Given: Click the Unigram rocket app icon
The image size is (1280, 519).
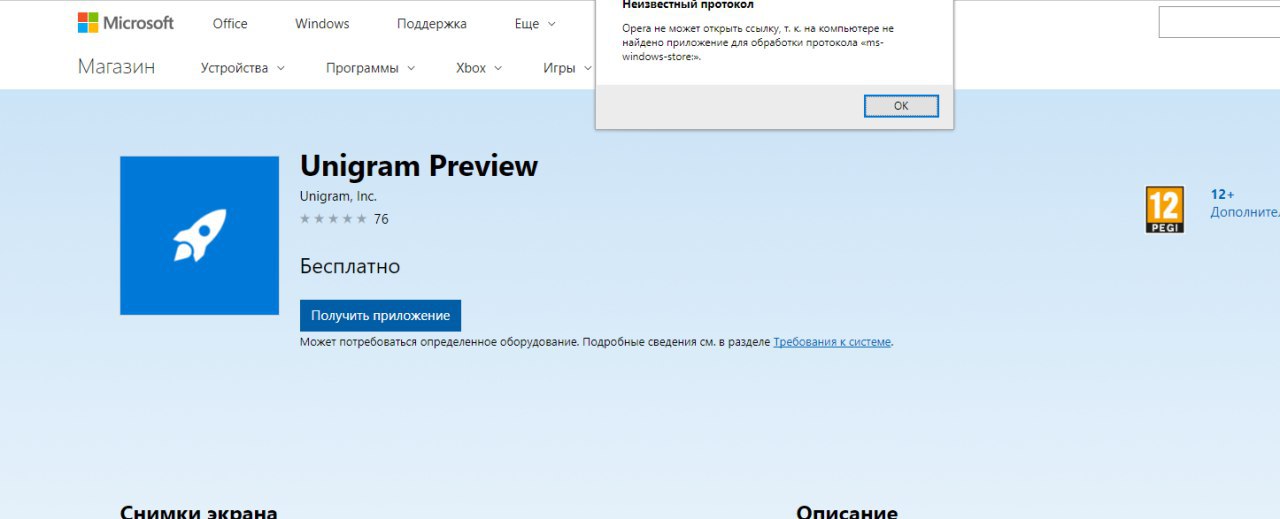Looking at the screenshot, I should 199,235.
